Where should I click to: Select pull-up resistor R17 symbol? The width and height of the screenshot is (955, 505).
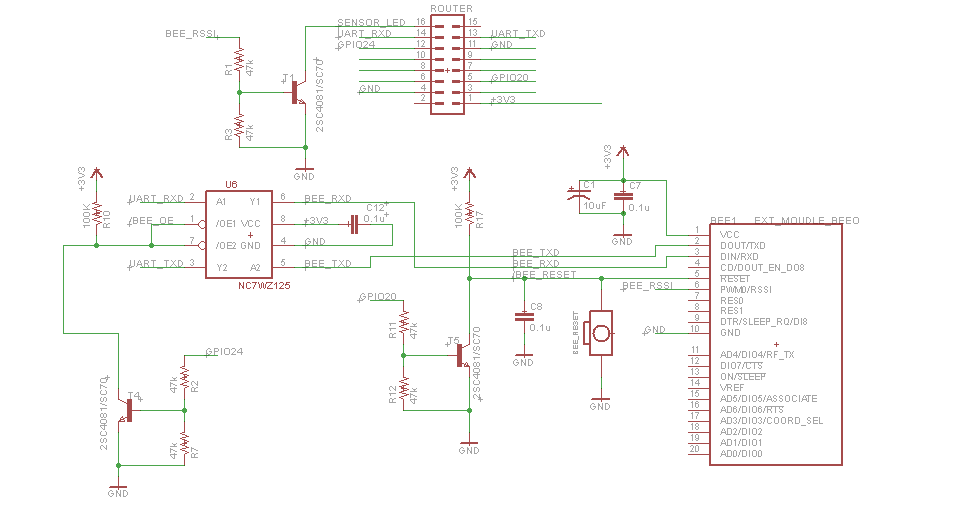(x=469, y=213)
